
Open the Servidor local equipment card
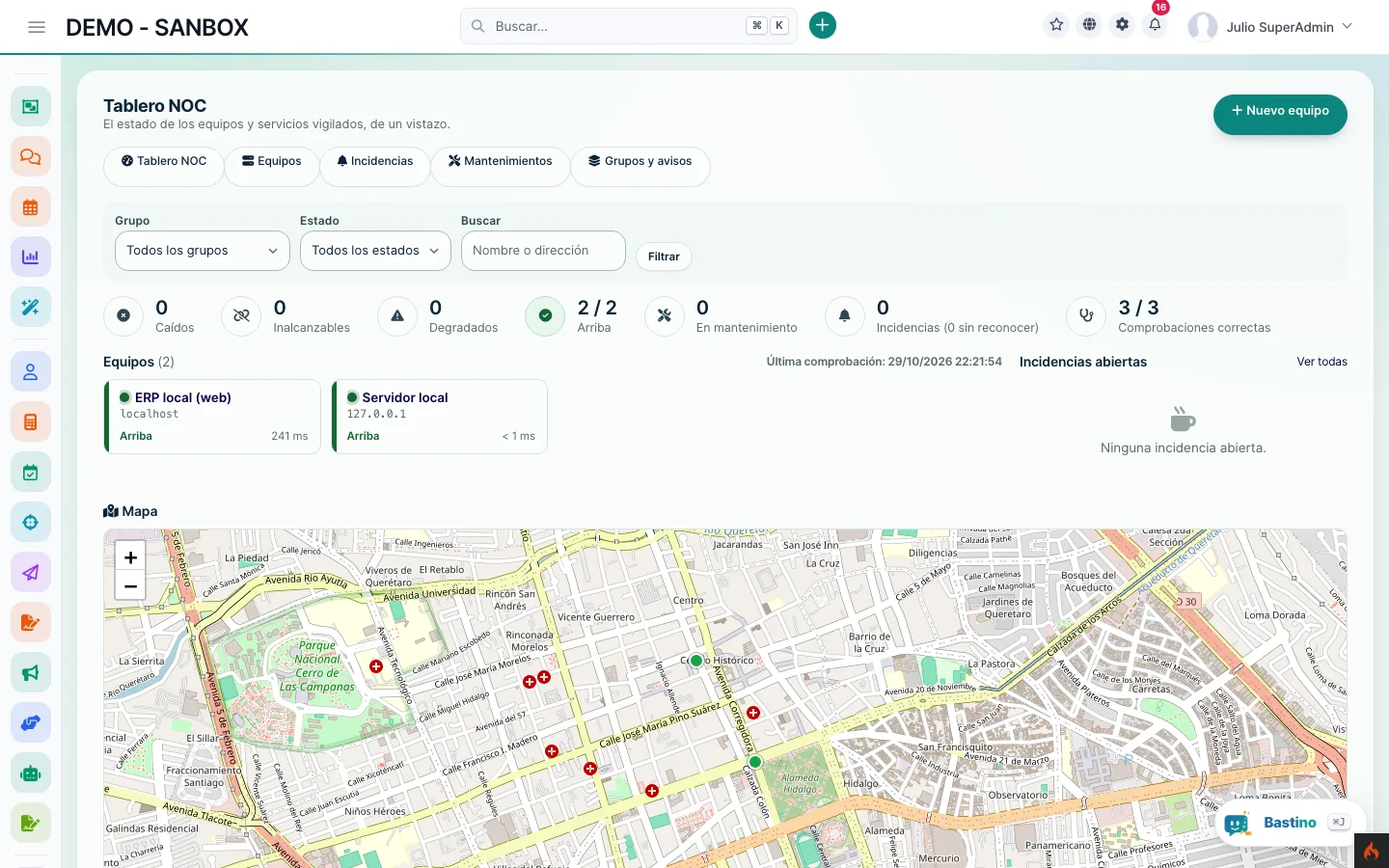click(x=440, y=417)
